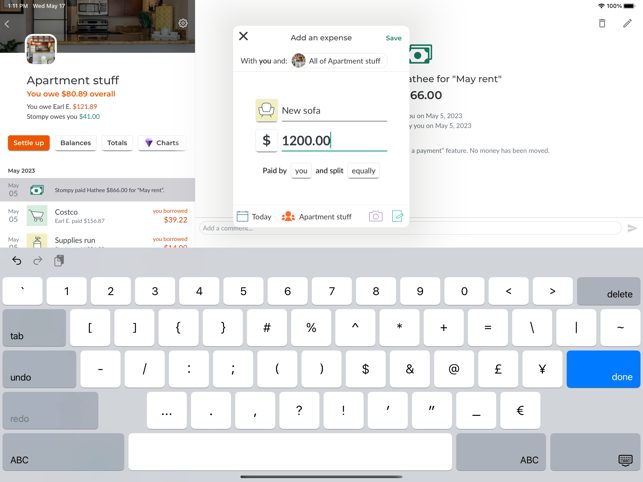Delete this payment with trash icon
This screenshot has width=643, height=482.
[x=602, y=23]
